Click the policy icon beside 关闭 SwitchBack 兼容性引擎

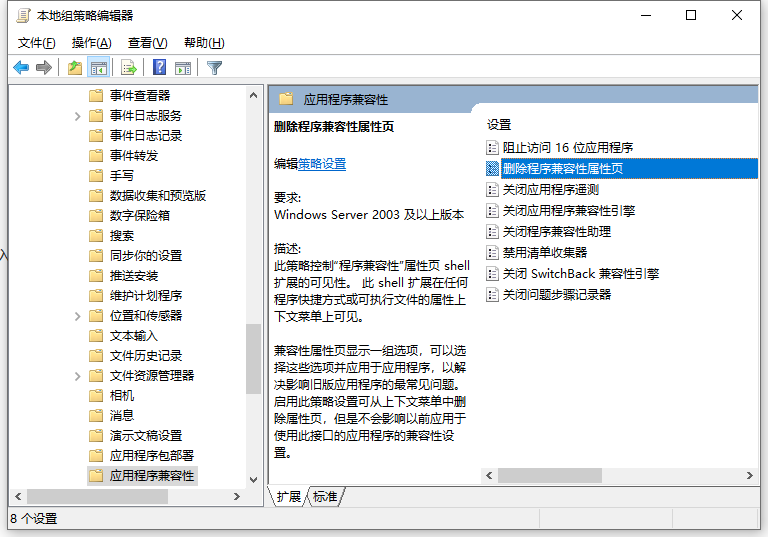492,273
